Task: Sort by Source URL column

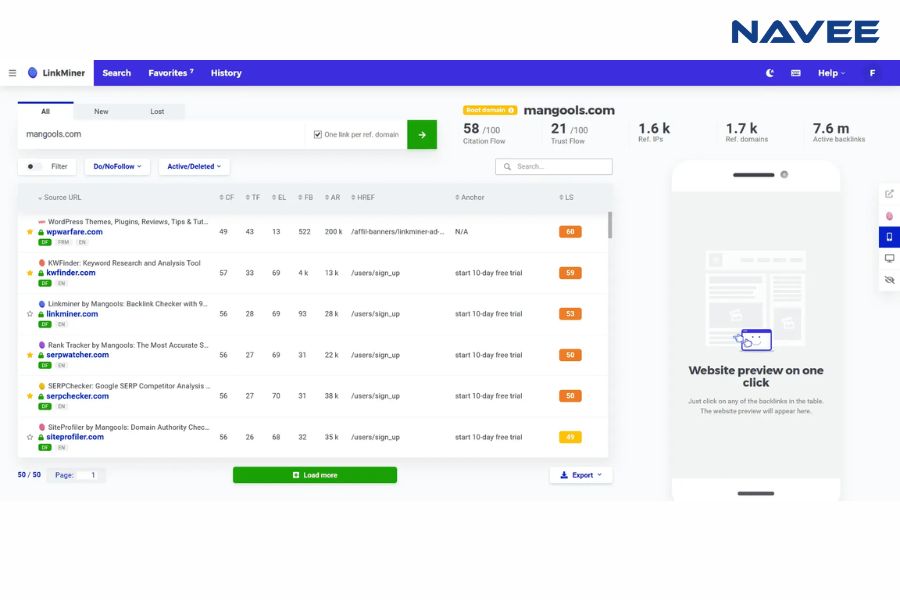Action: (x=60, y=198)
